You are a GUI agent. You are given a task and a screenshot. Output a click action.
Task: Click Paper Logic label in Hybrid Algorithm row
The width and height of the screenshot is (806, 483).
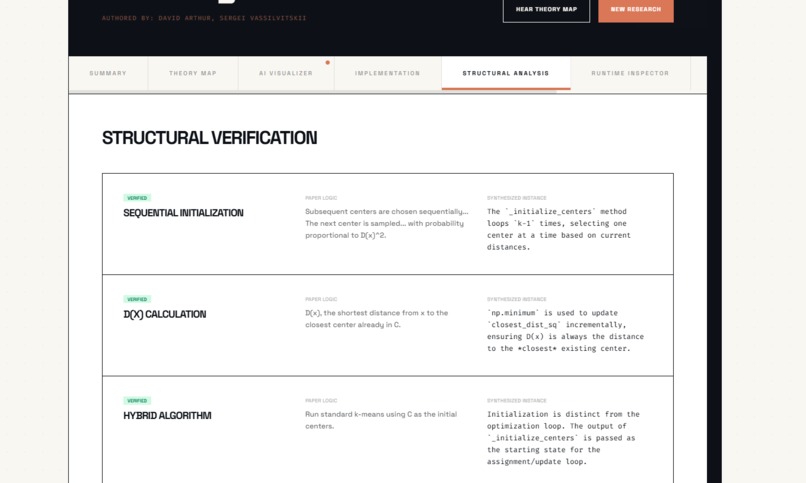[321, 400]
